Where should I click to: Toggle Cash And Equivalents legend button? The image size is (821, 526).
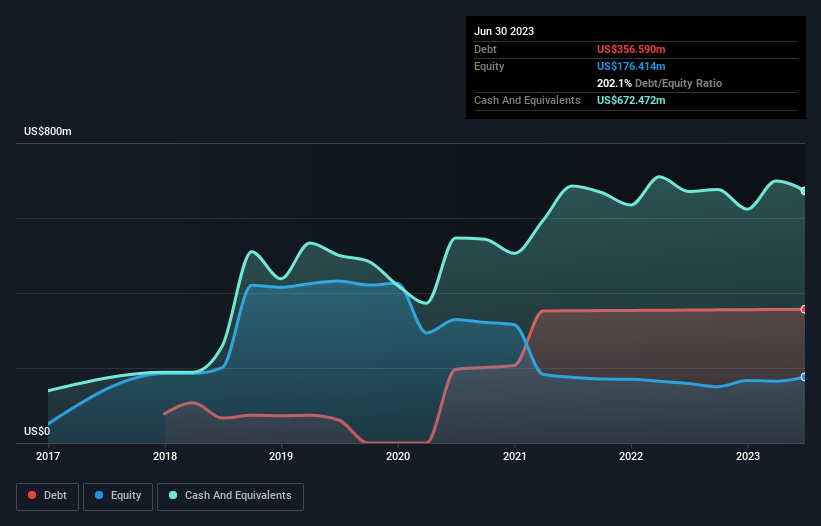pyautogui.click(x=230, y=496)
